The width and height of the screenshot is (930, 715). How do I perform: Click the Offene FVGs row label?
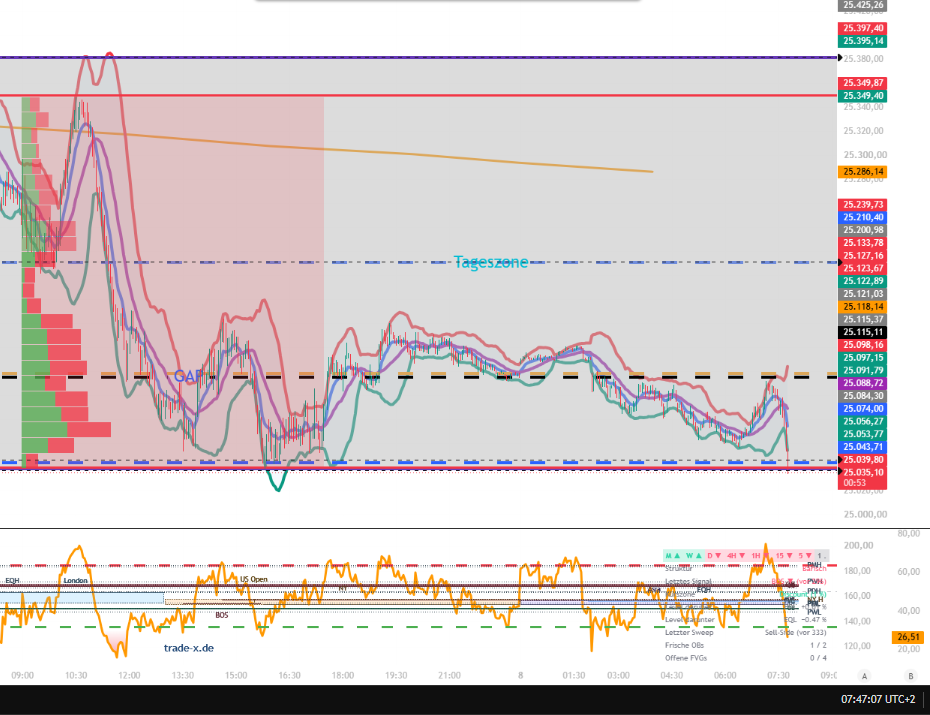point(686,658)
